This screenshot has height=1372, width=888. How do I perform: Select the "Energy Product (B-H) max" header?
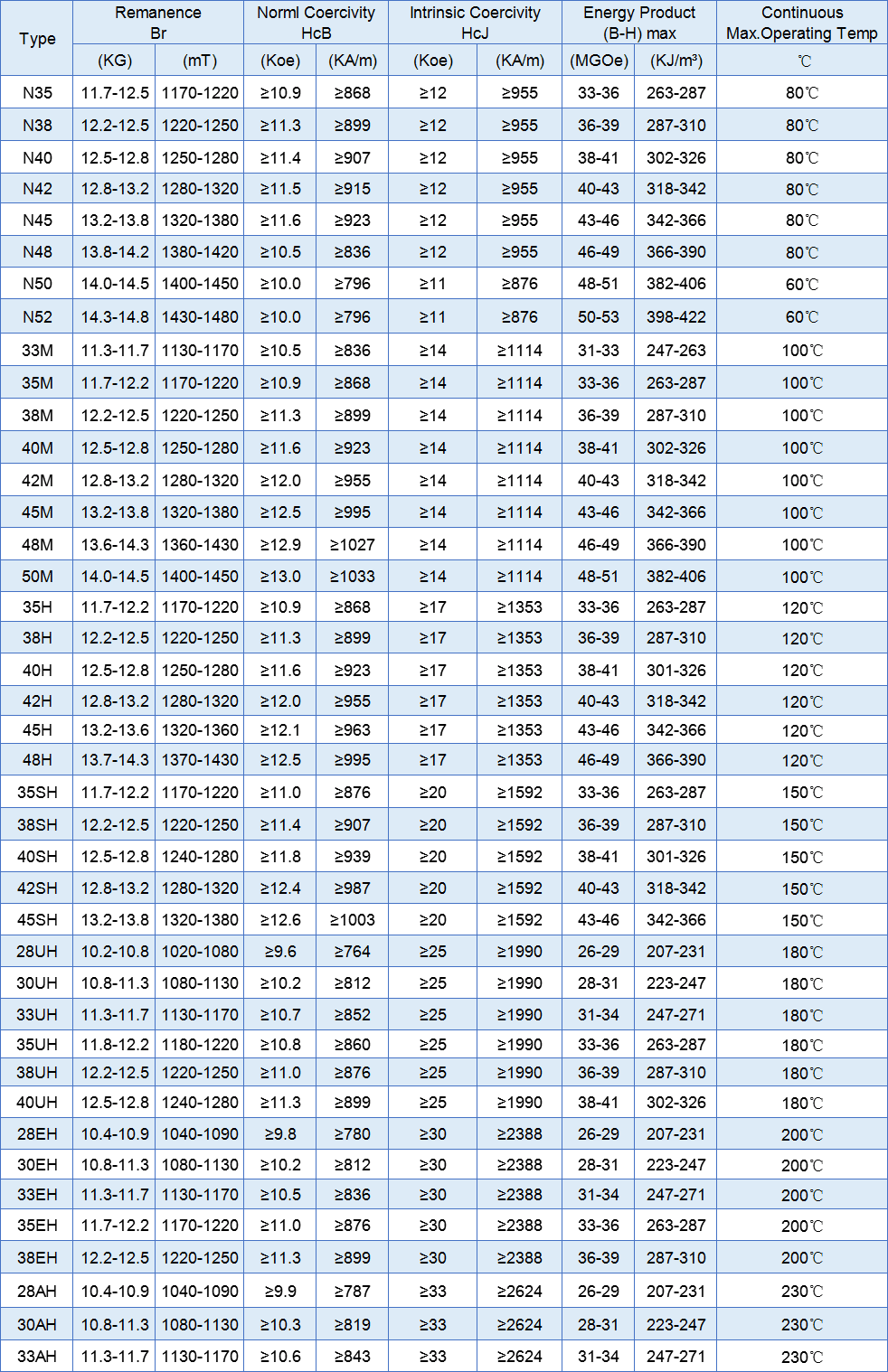click(x=639, y=23)
